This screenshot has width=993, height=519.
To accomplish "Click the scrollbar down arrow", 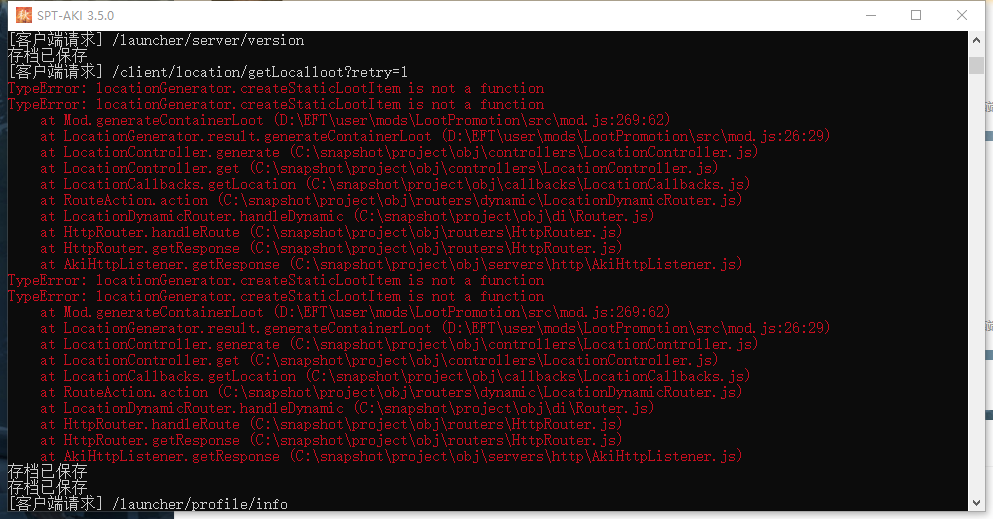I will coord(976,503).
